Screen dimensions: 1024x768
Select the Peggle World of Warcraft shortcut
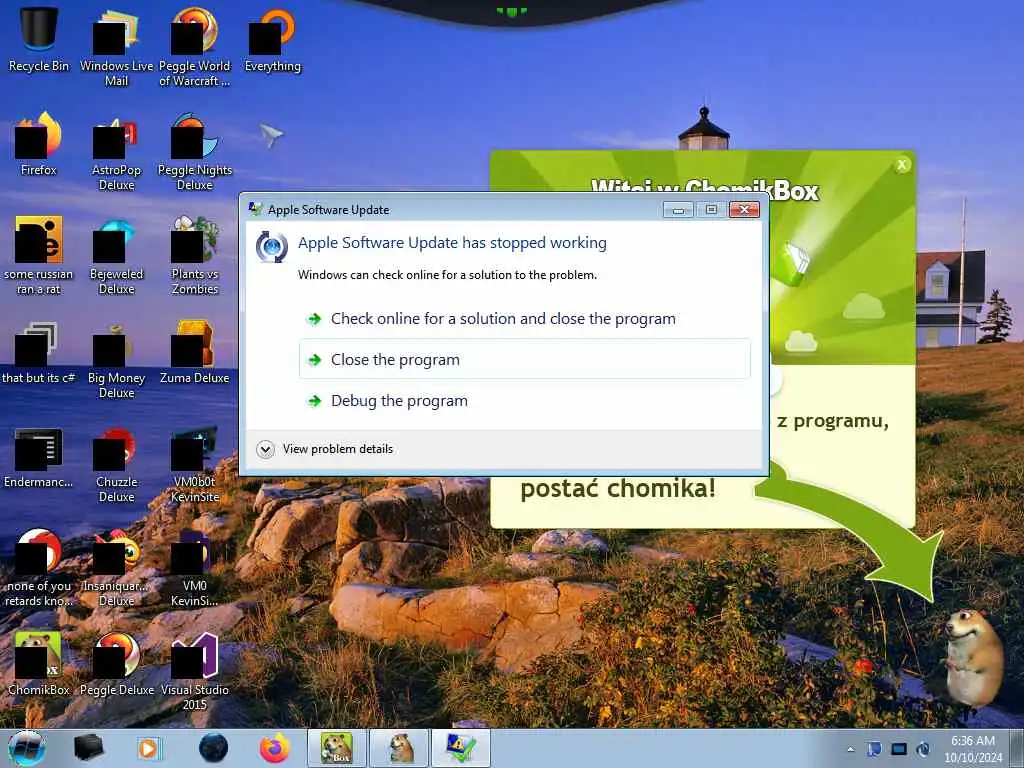[195, 47]
